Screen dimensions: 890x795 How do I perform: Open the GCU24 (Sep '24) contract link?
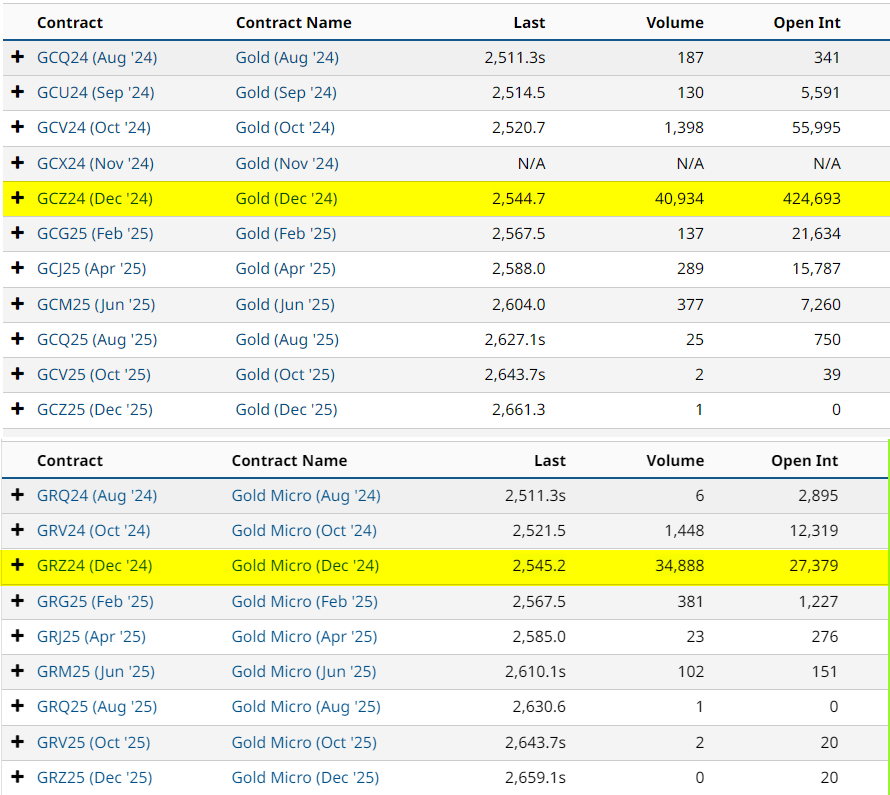(96, 92)
